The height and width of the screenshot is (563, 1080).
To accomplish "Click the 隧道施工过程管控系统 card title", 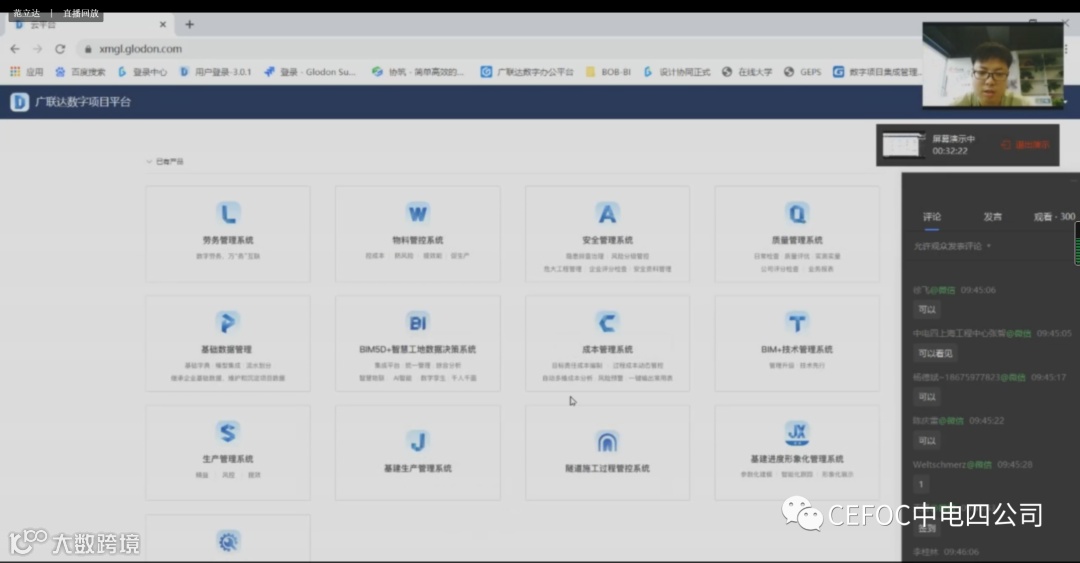I will click(607, 469).
